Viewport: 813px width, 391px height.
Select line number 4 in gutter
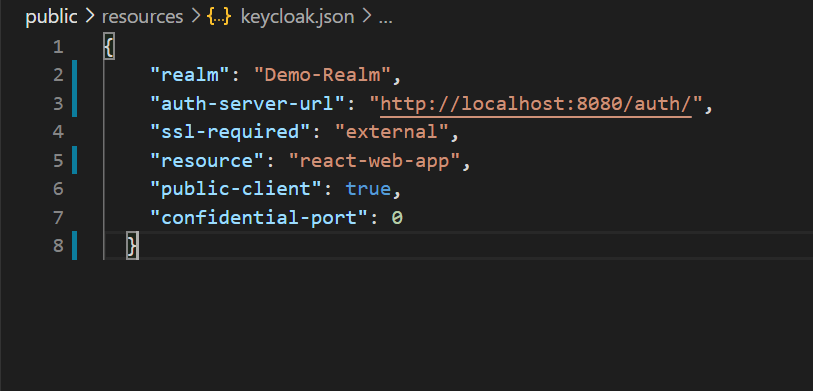pyautogui.click(x=58, y=132)
